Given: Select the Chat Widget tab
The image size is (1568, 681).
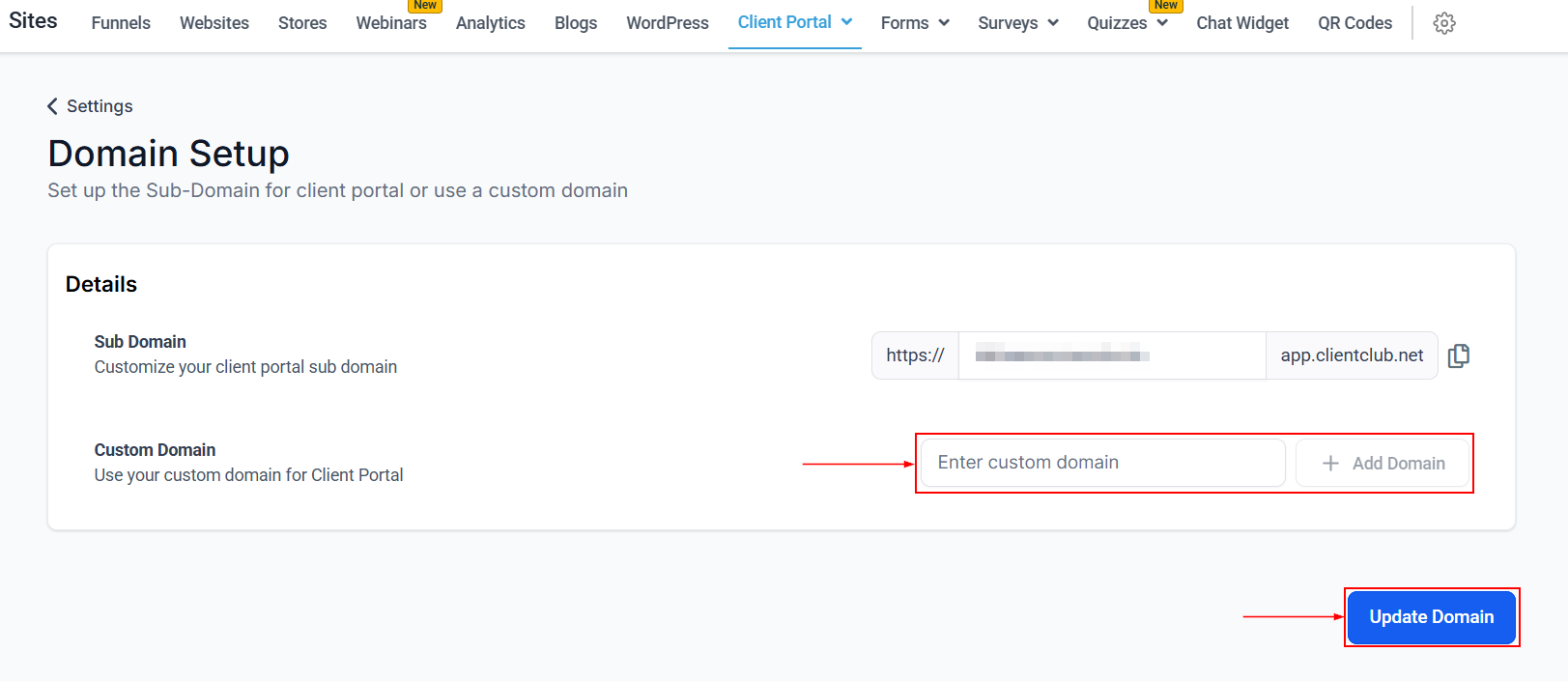Looking at the screenshot, I should tap(1242, 23).
